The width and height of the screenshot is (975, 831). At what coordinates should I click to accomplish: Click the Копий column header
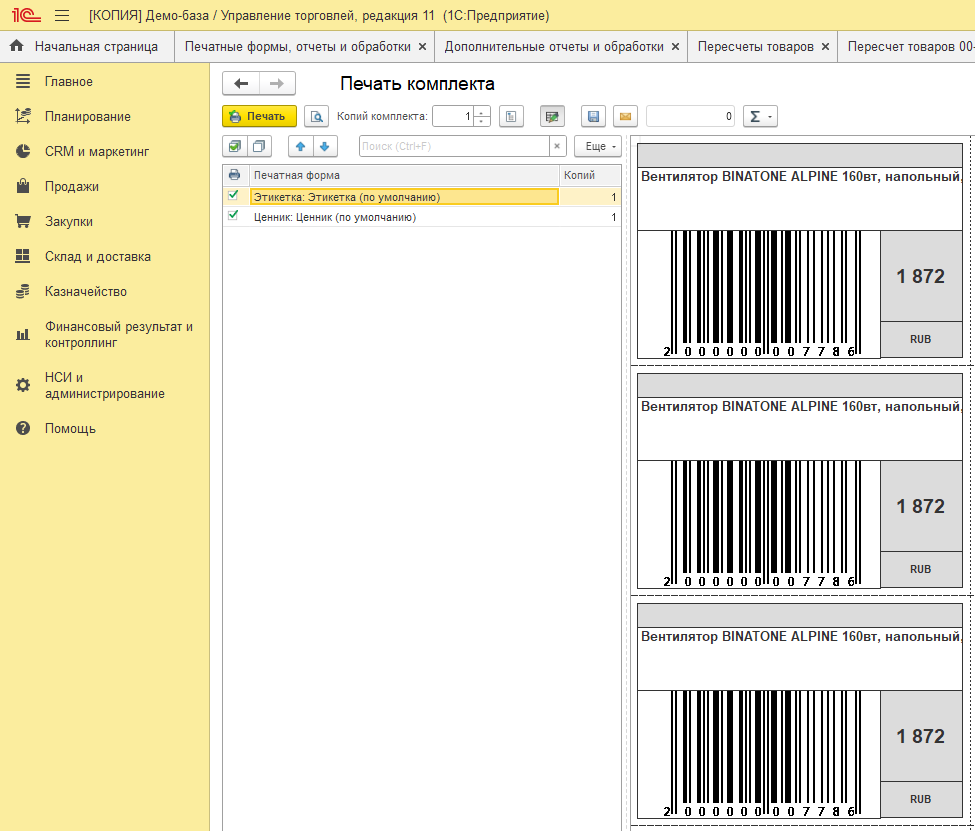[590, 175]
